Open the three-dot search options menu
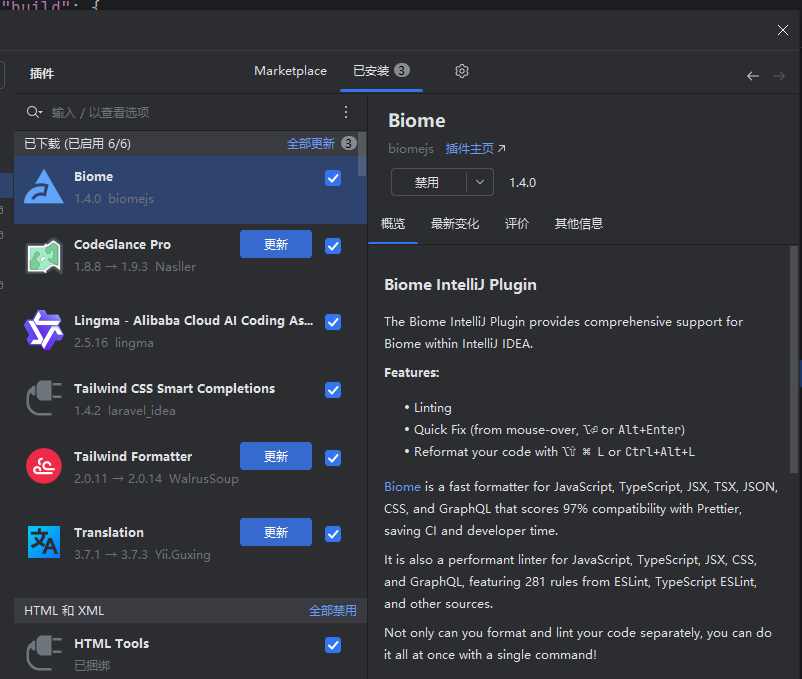Image resolution: width=802 pixels, height=679 pixels. pos(346,112)
